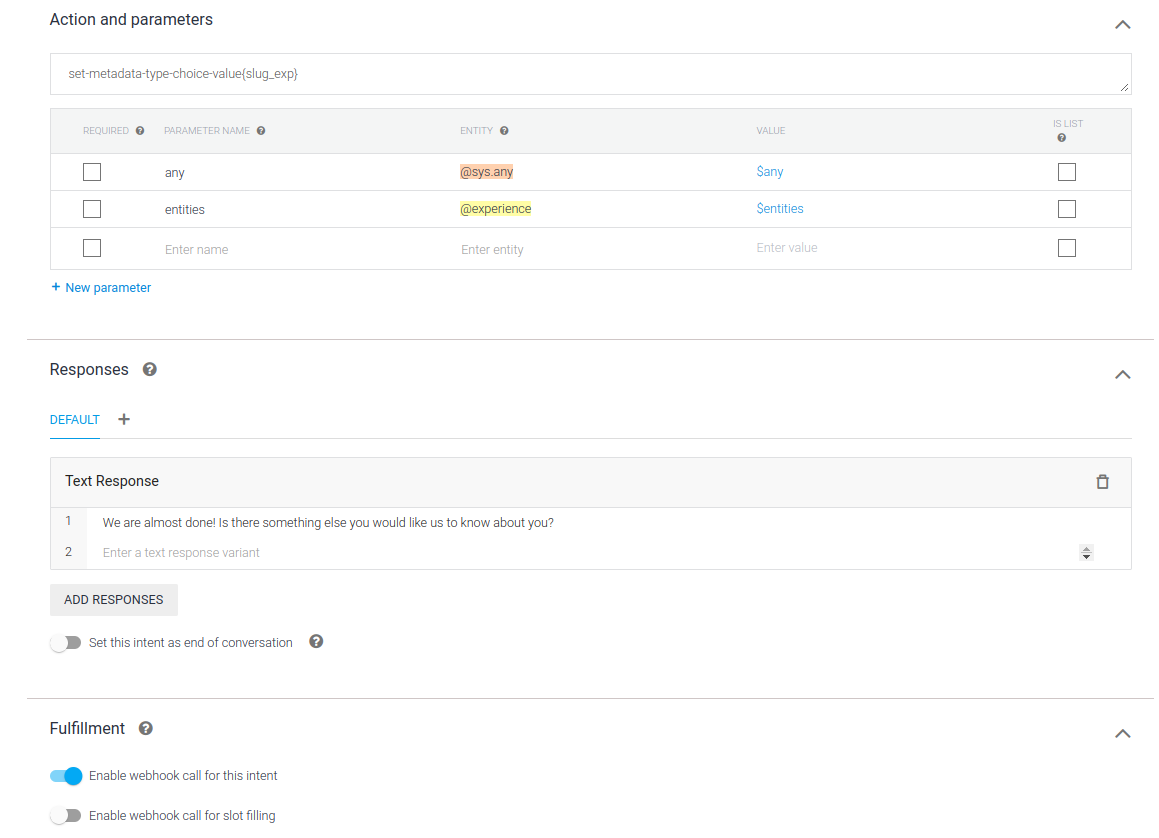
Task: Click help icon next to Responses heading
Action: 150,369
